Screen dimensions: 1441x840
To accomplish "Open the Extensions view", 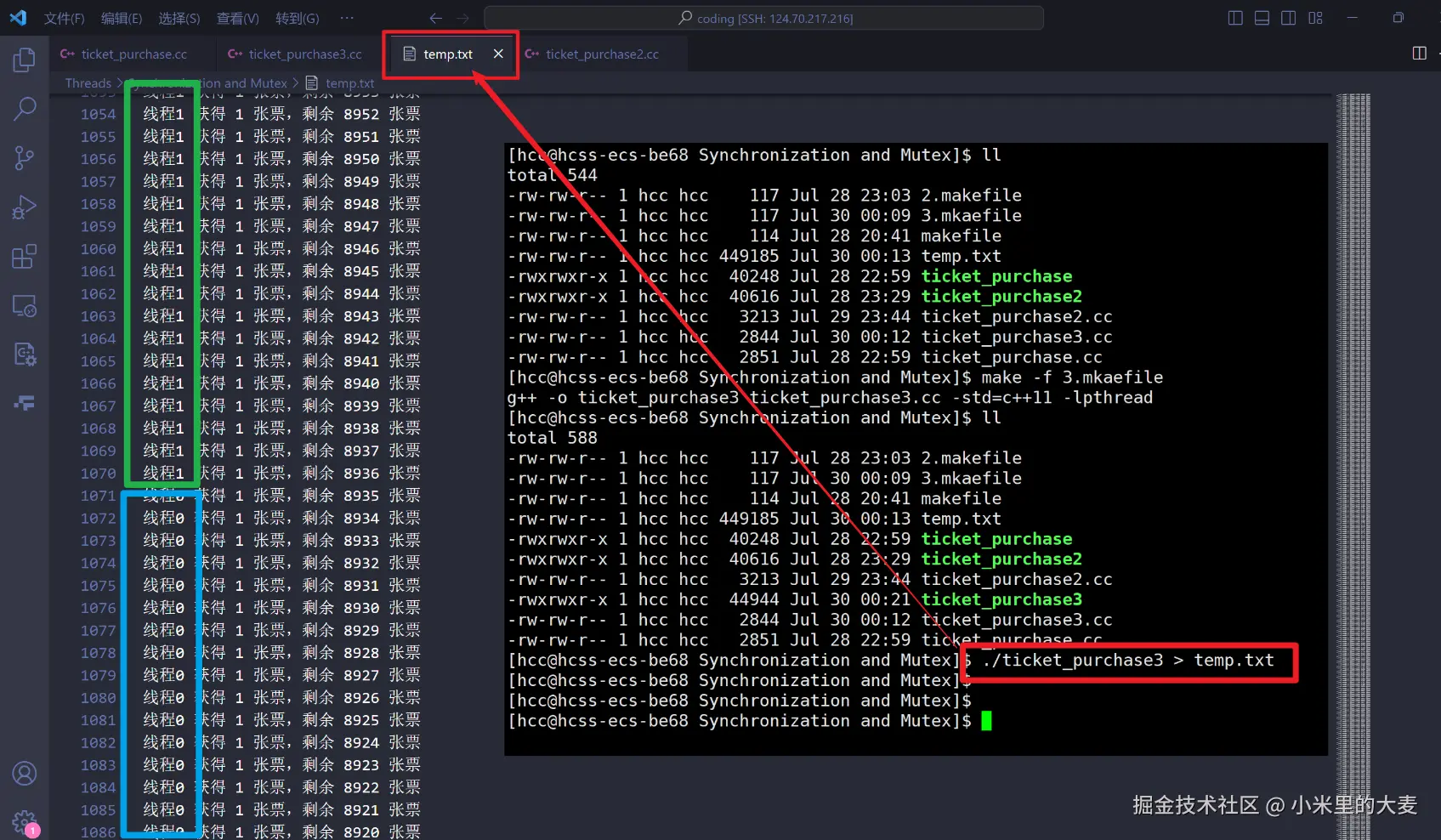I will tap(25, 256).
